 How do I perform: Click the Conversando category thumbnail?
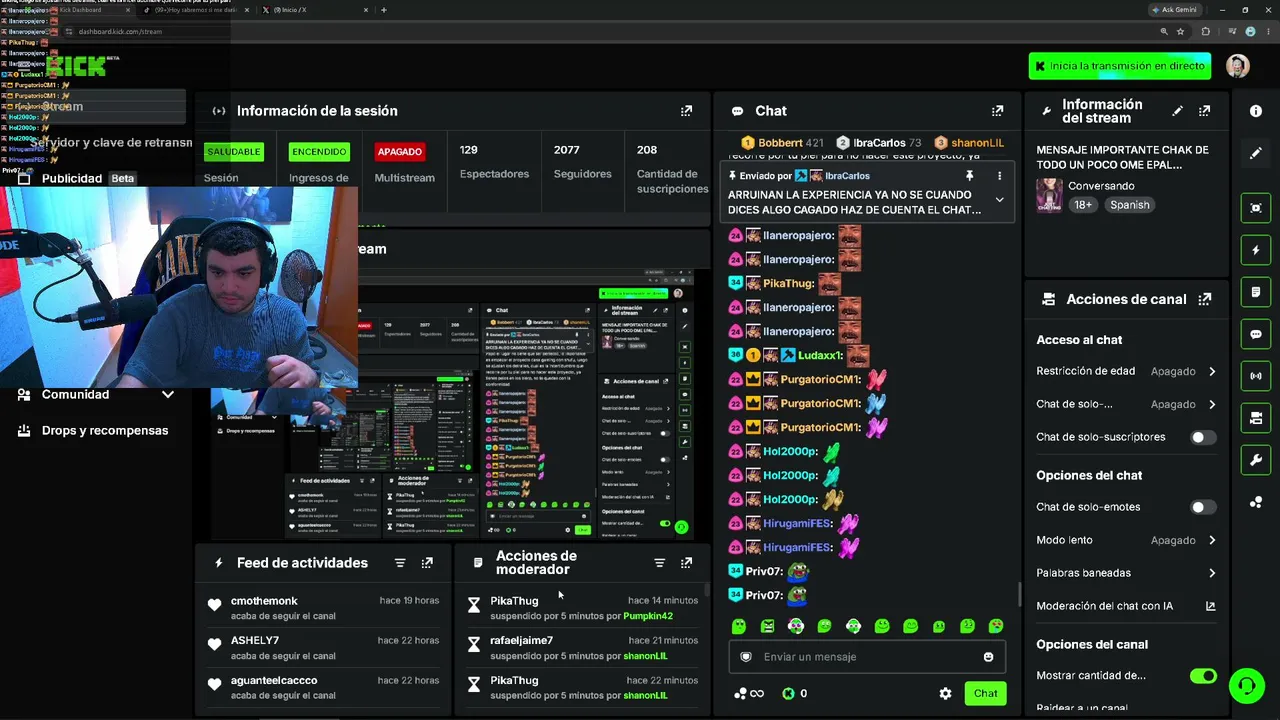(1049, 195)
